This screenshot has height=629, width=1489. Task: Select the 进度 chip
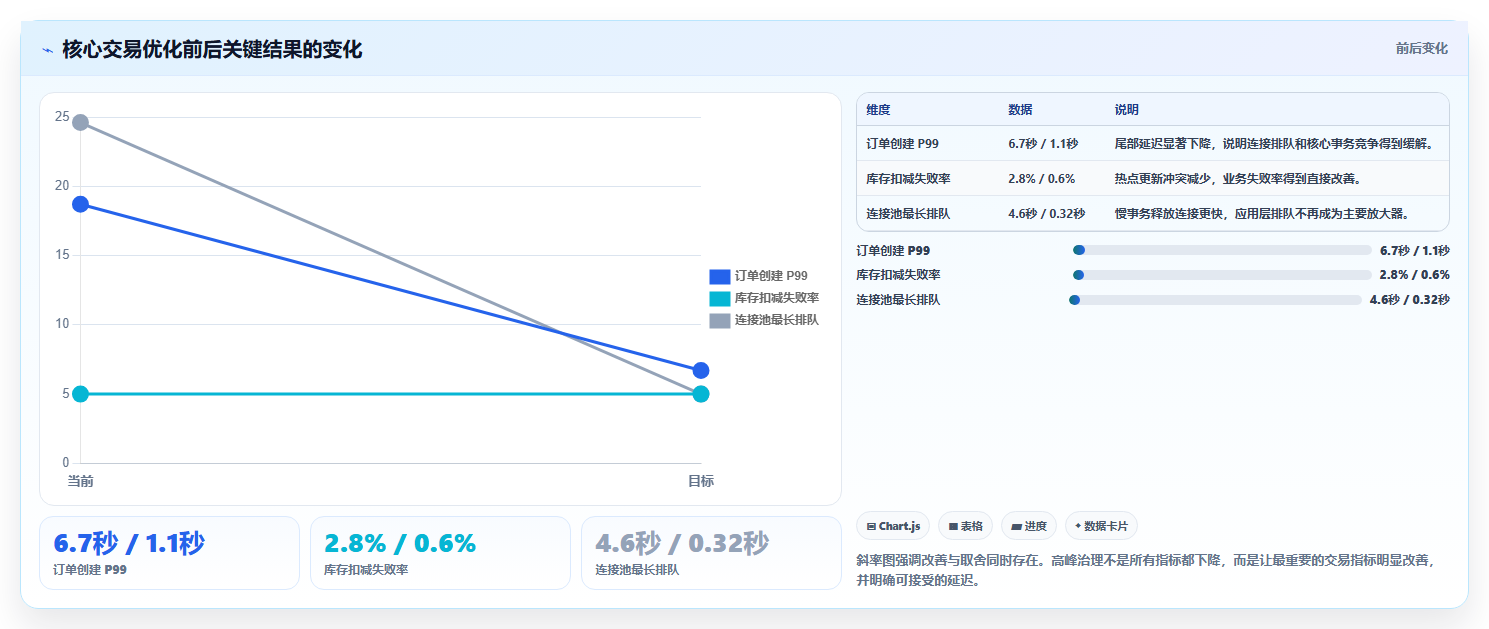pyautogui.click(x=1028, y=526)
